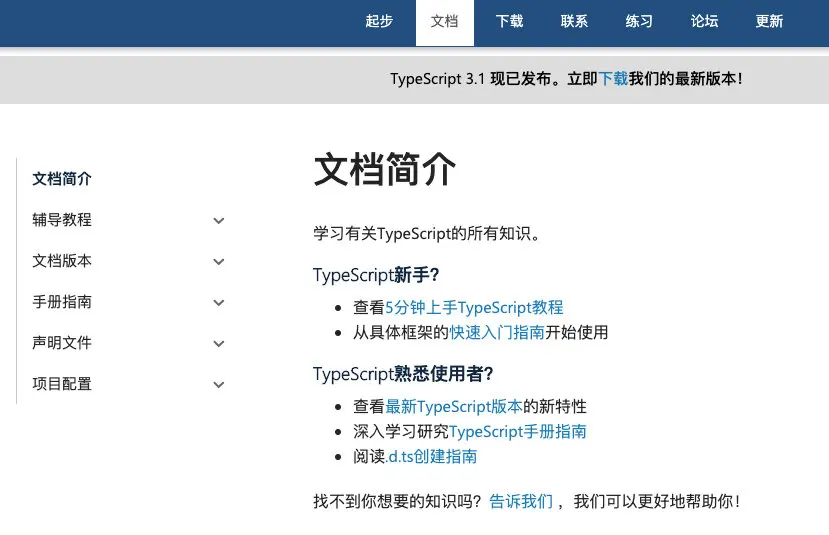Select the 文档 tab in navigation
Screen dimensions: 829x535
tap(445, 21)
